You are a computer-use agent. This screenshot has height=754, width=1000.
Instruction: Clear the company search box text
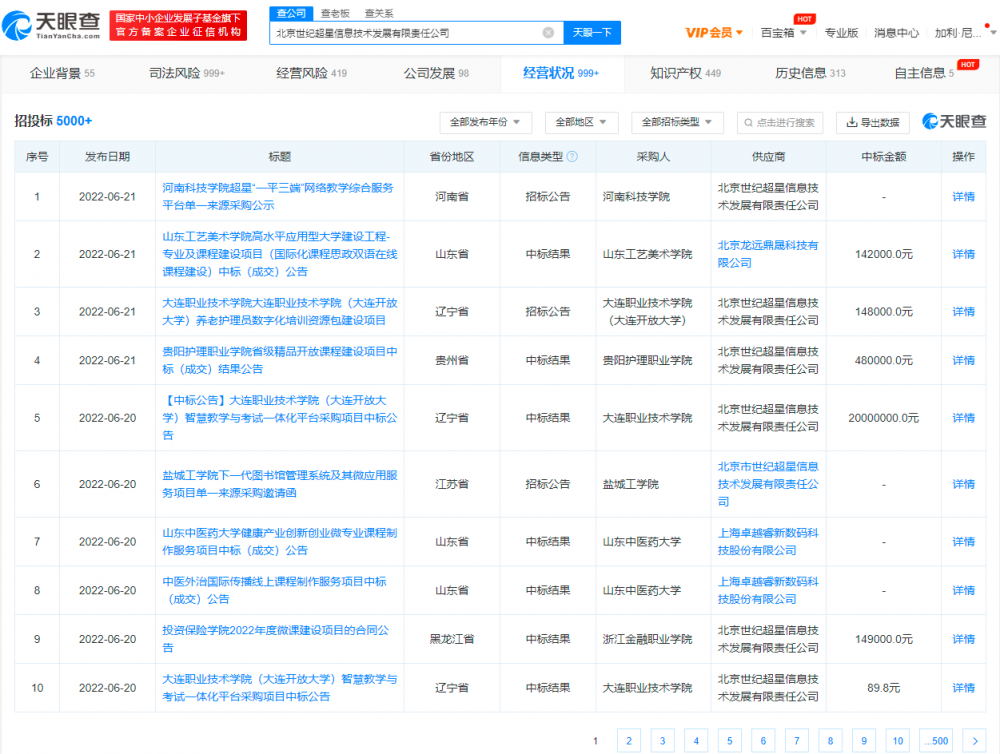point(548,33)
